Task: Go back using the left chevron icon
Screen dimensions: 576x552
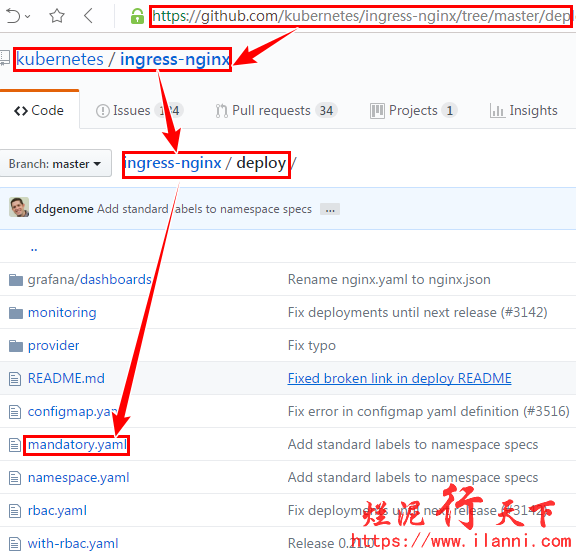Action: (x=88, y=16)
